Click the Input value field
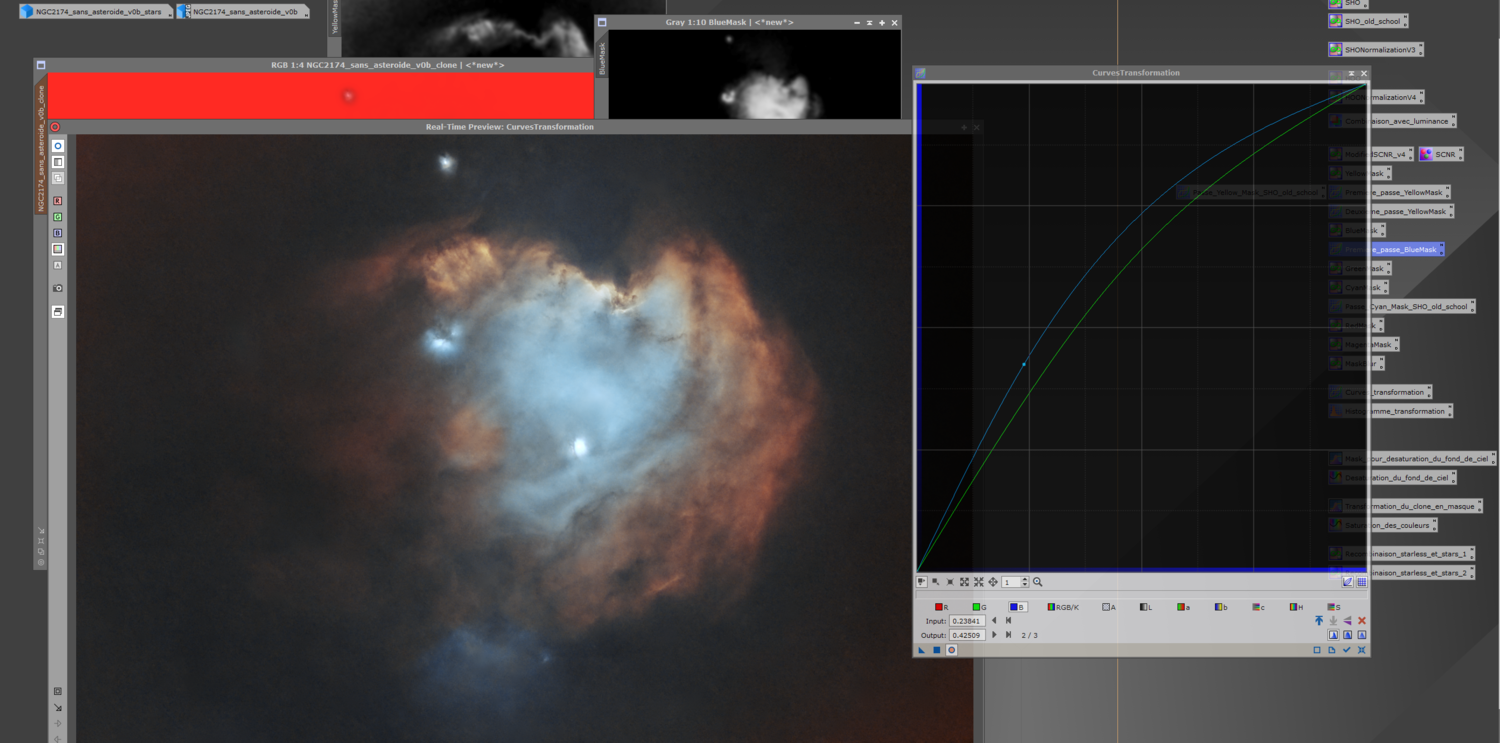Viewport: 1500px width, 743px height. (x=968, y=621)
